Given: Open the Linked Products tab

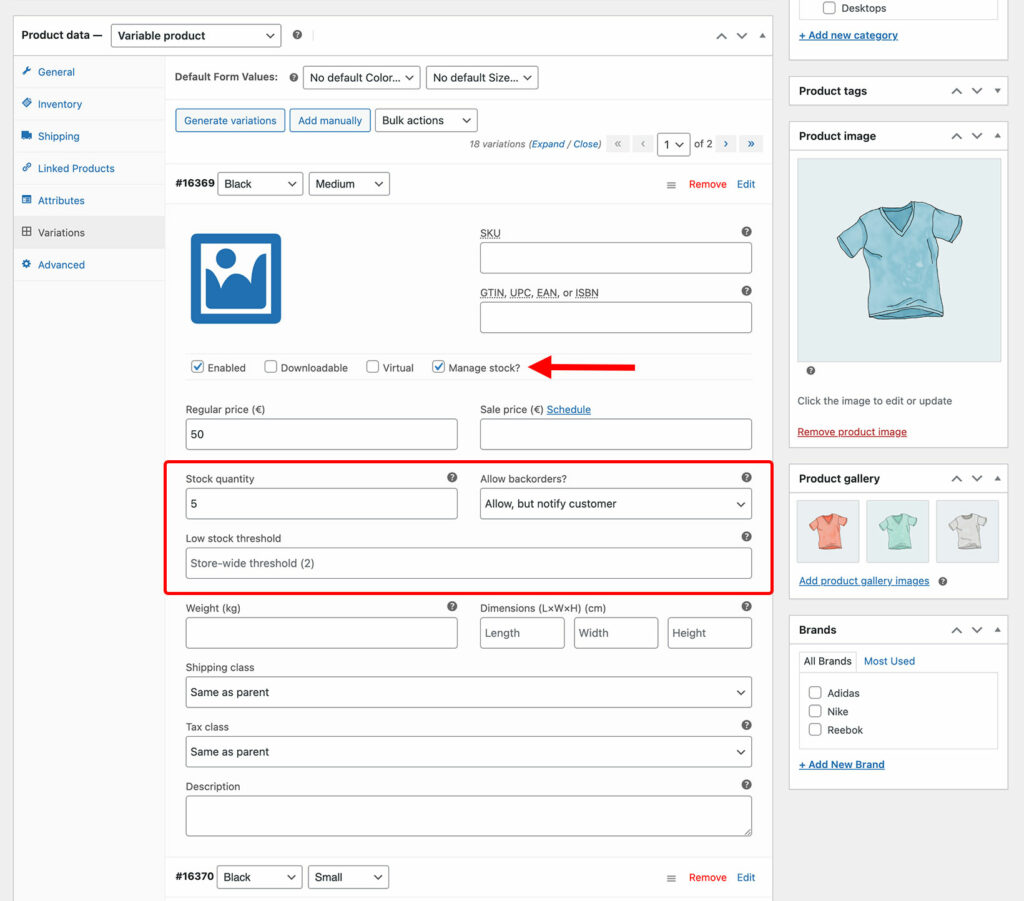Looking at the screenshot, I should click(x=76, y=168).
